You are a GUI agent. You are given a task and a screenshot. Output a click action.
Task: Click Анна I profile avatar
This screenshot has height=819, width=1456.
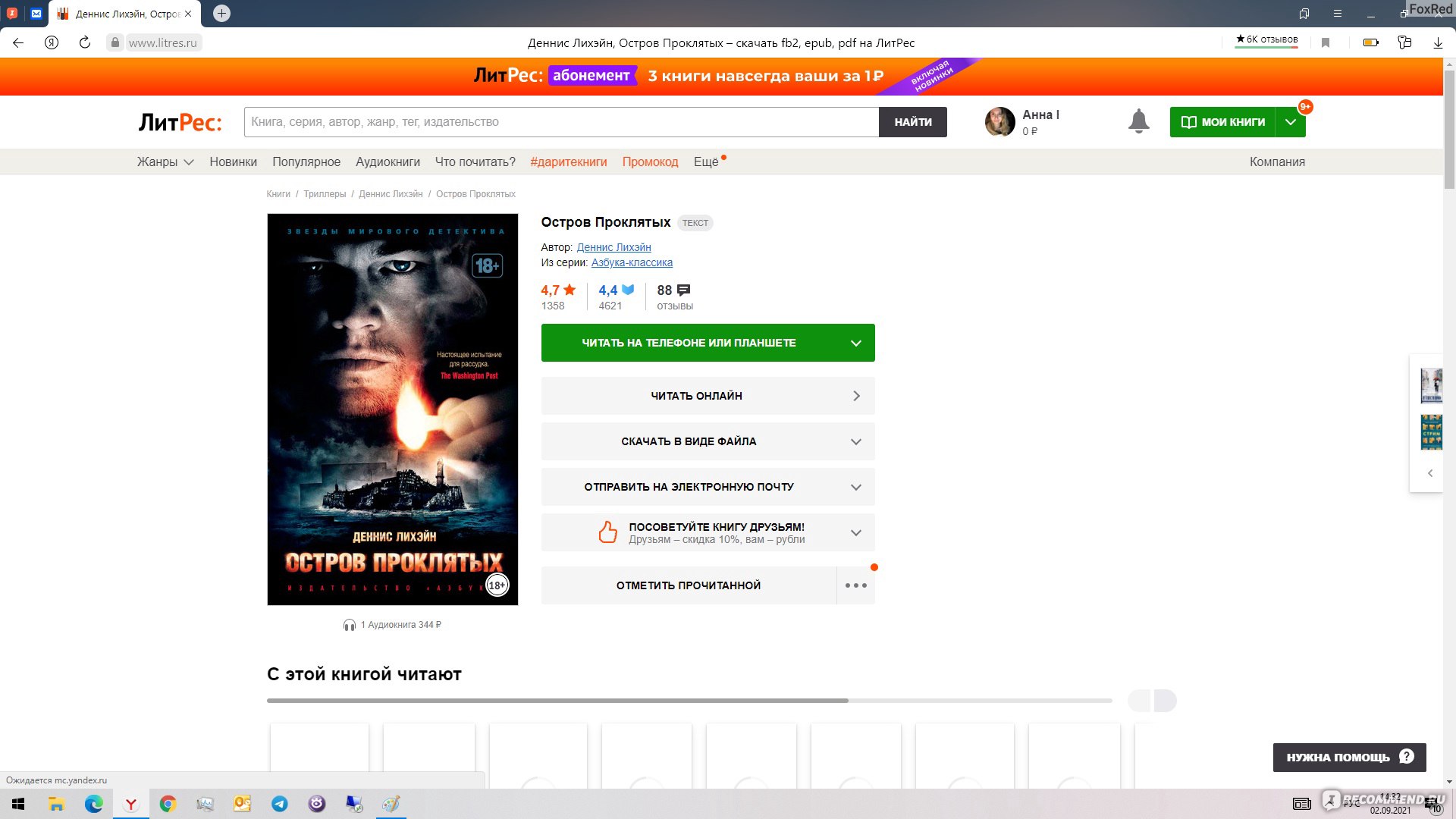(999, 121)
